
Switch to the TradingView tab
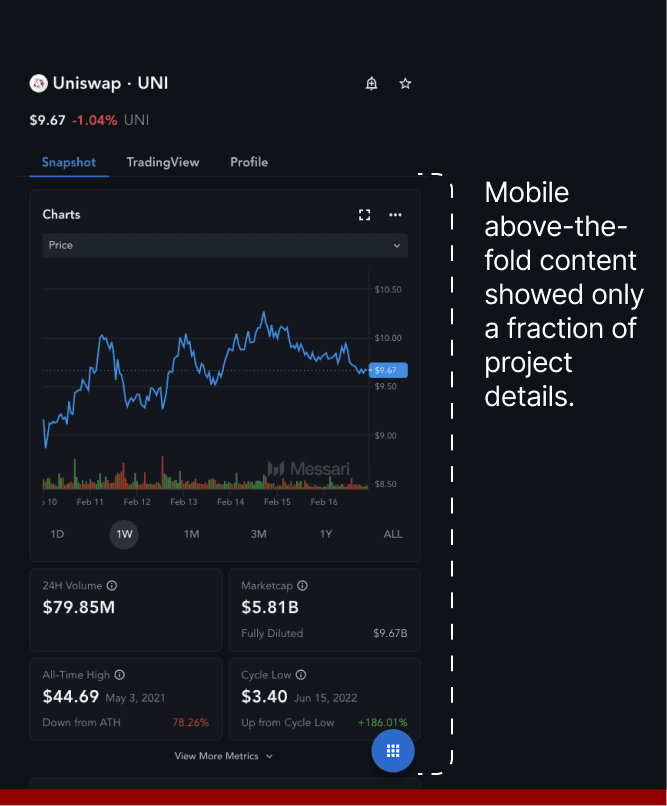(163, 162)
